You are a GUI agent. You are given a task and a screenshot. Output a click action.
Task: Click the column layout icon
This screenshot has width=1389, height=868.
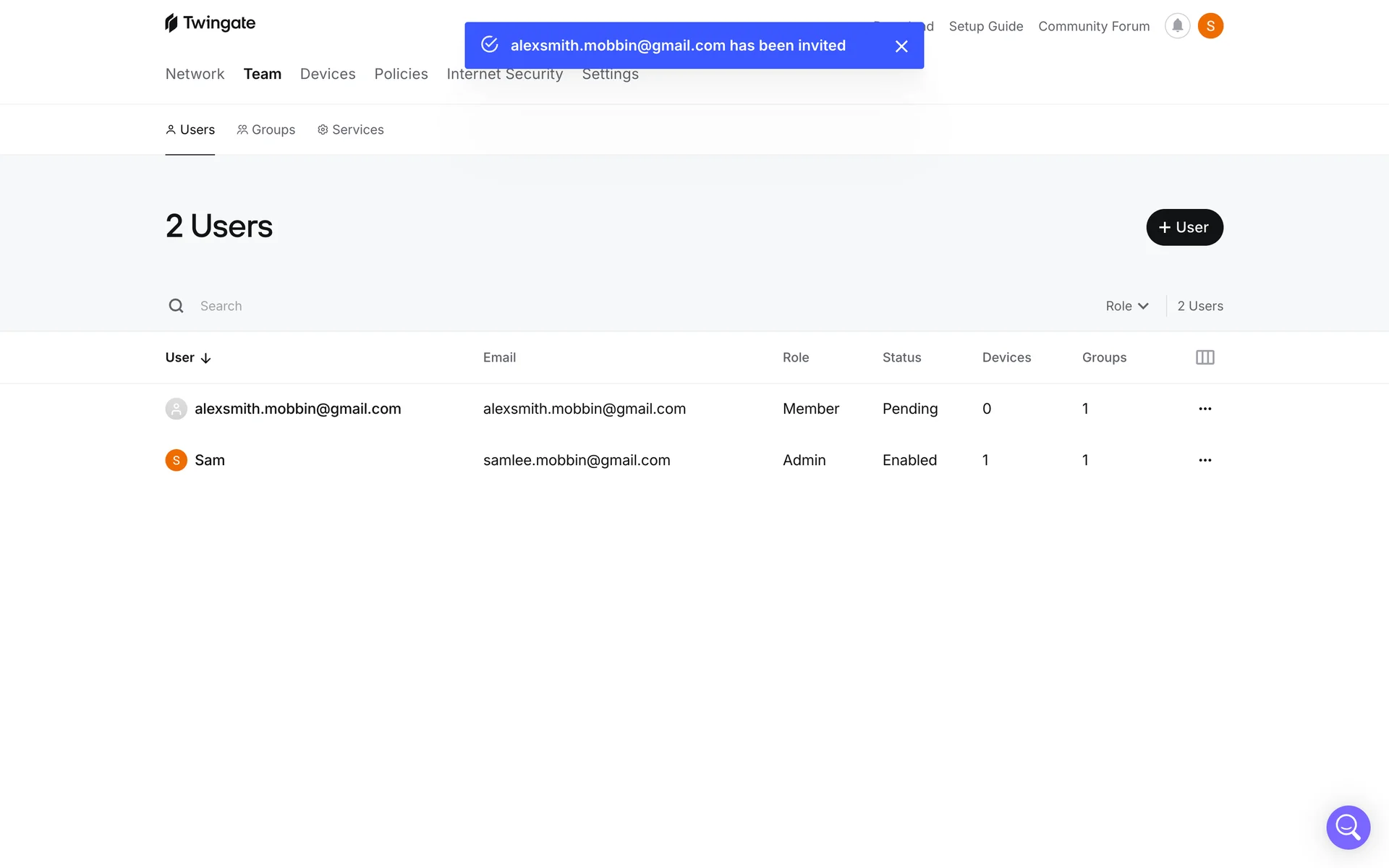pos(1205,357)
